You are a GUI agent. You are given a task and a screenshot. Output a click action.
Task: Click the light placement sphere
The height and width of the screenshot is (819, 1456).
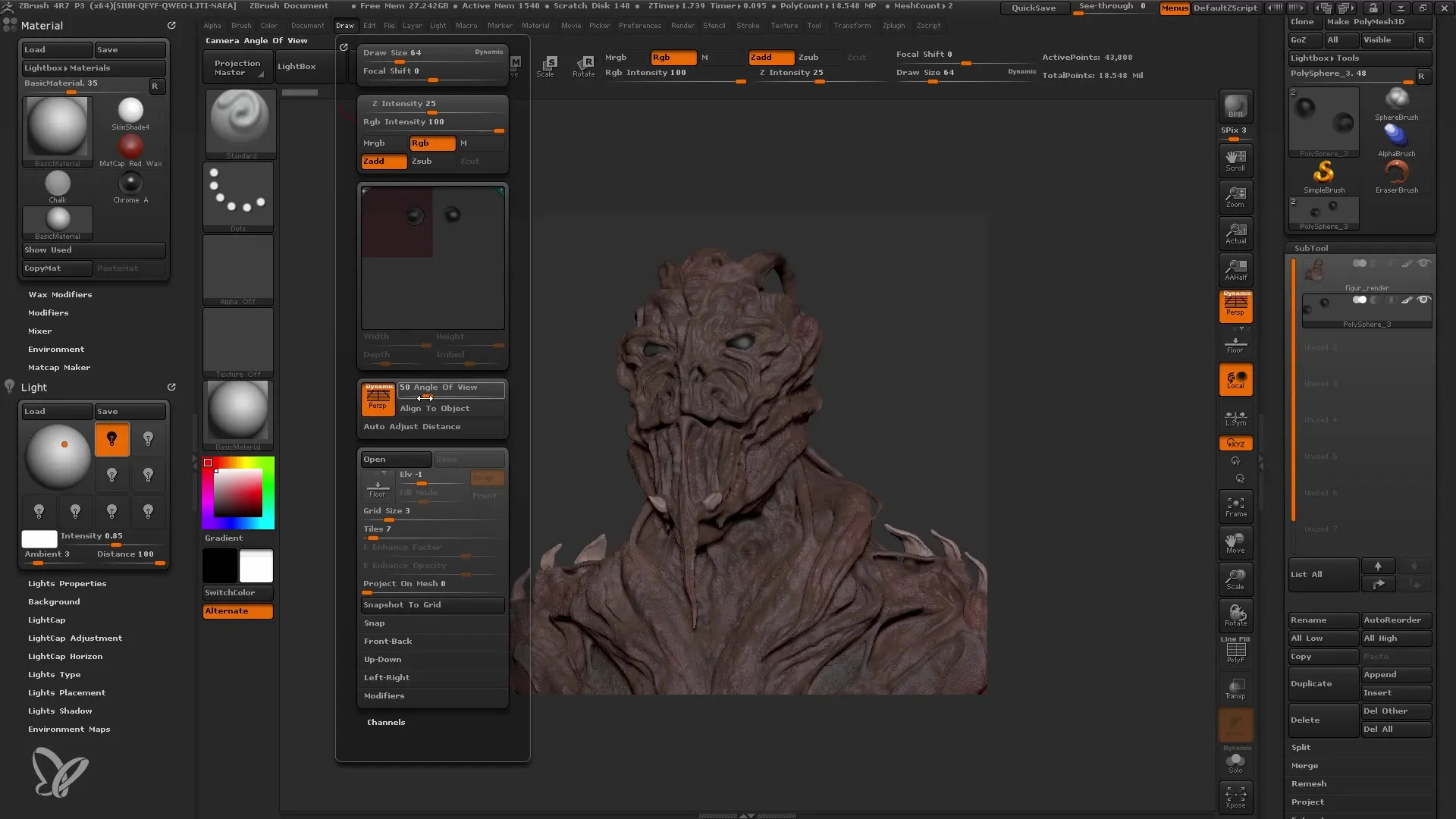58,457
